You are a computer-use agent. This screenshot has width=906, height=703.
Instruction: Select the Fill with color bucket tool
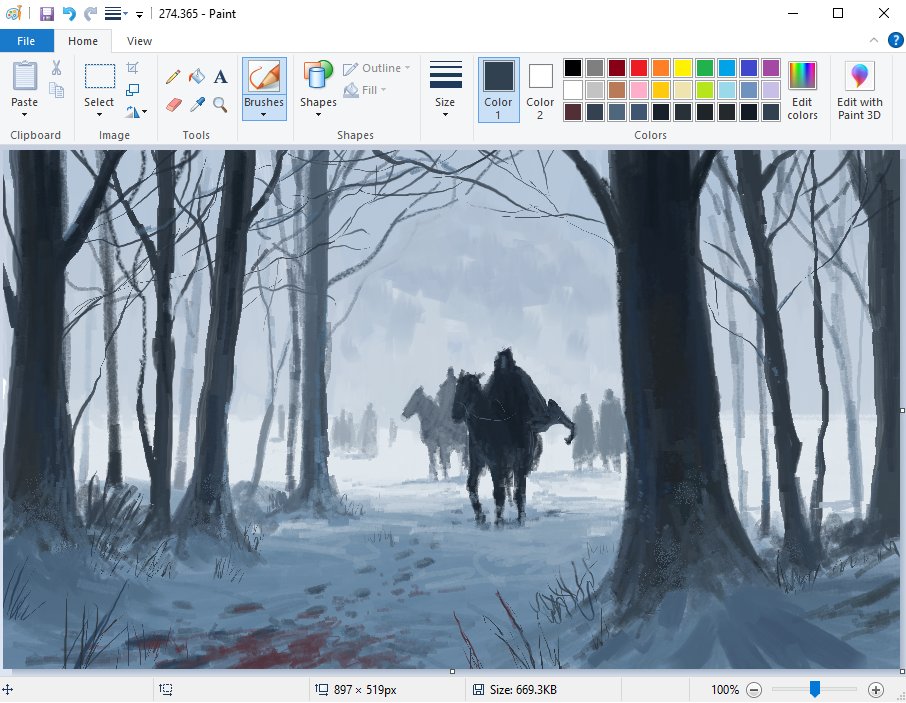pyautogui.click(x=196, y=76)
